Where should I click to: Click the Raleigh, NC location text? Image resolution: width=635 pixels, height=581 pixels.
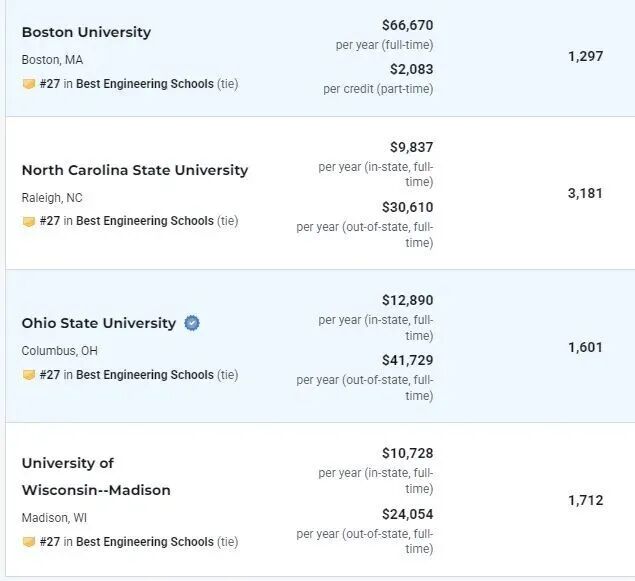tap(52, 198)
